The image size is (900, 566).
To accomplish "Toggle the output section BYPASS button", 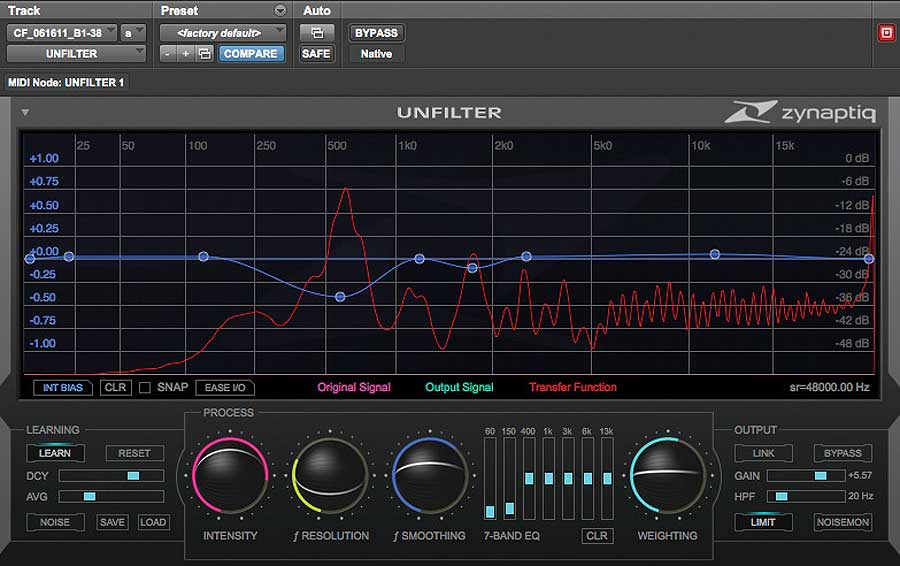I will click(x=843, y=453).
